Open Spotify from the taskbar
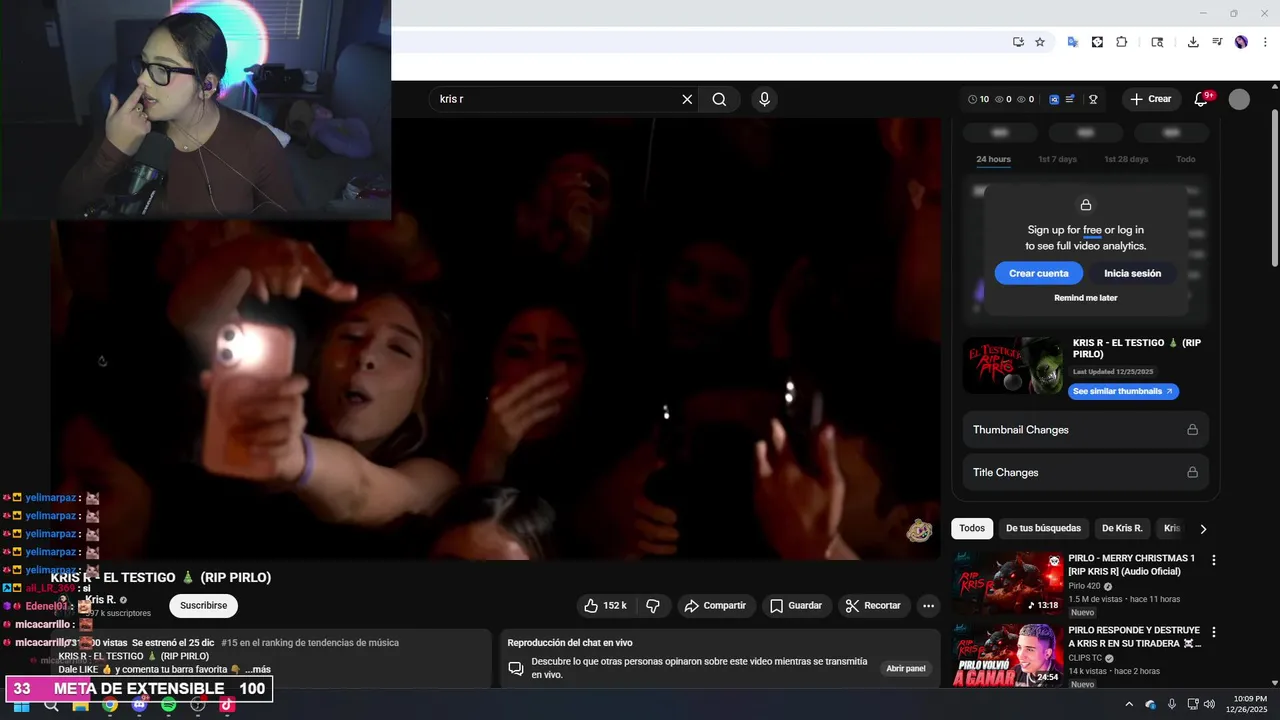Screen dimensions: 1280x720 point(169,705)
